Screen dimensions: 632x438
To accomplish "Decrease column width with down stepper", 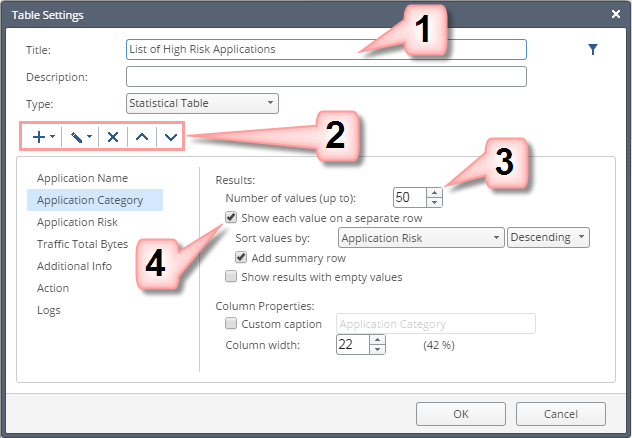I will point(377,349).
